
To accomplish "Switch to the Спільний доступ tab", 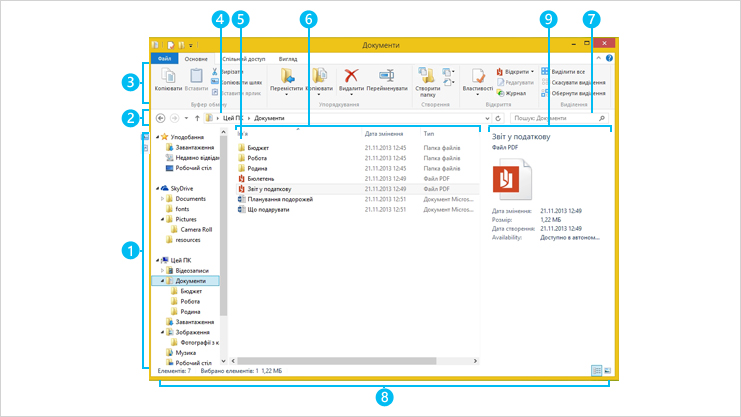I will click(244, 59).
